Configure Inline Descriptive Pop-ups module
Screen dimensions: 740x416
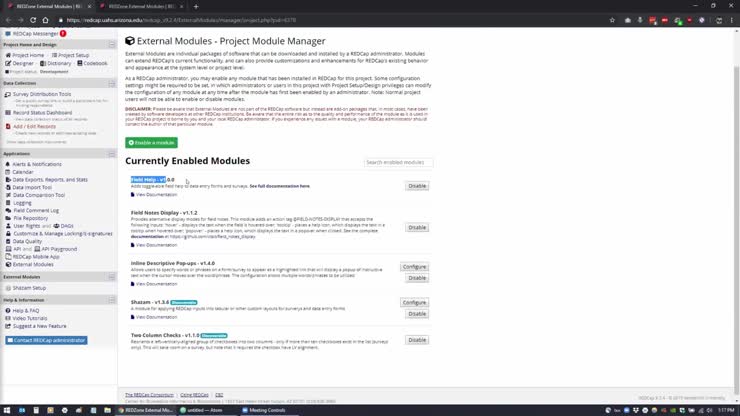pyautogui.click(x=414, y=267)
